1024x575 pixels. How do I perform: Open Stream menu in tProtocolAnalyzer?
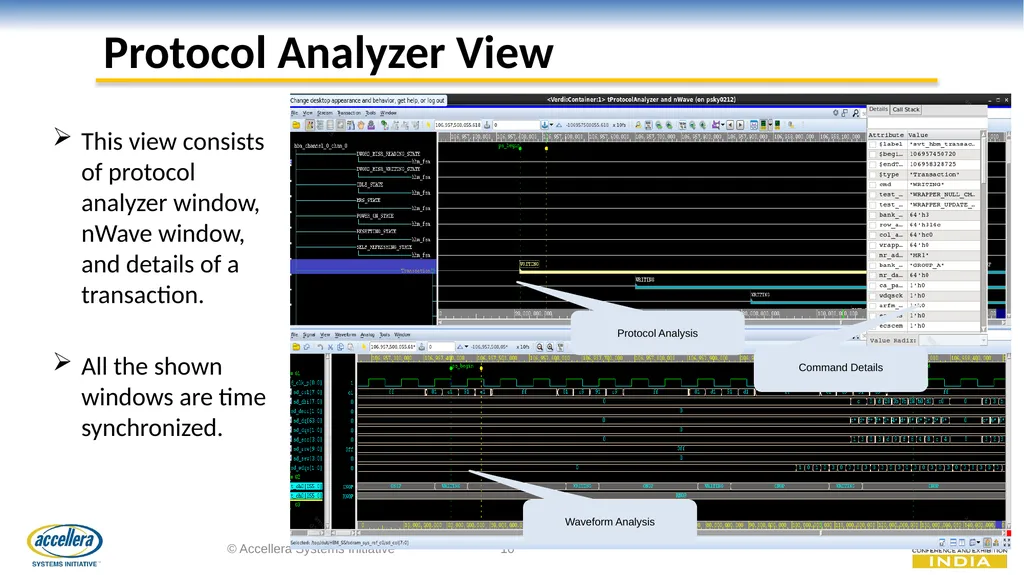(325, 113)
